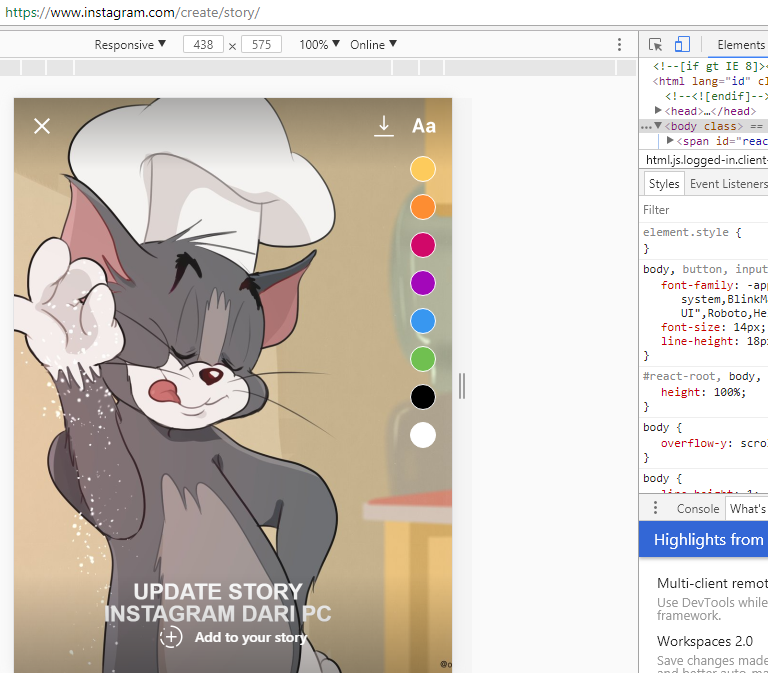Click the html.js.logged-in breadcrumb
This screenshot has height=673, width=768.
707,160
